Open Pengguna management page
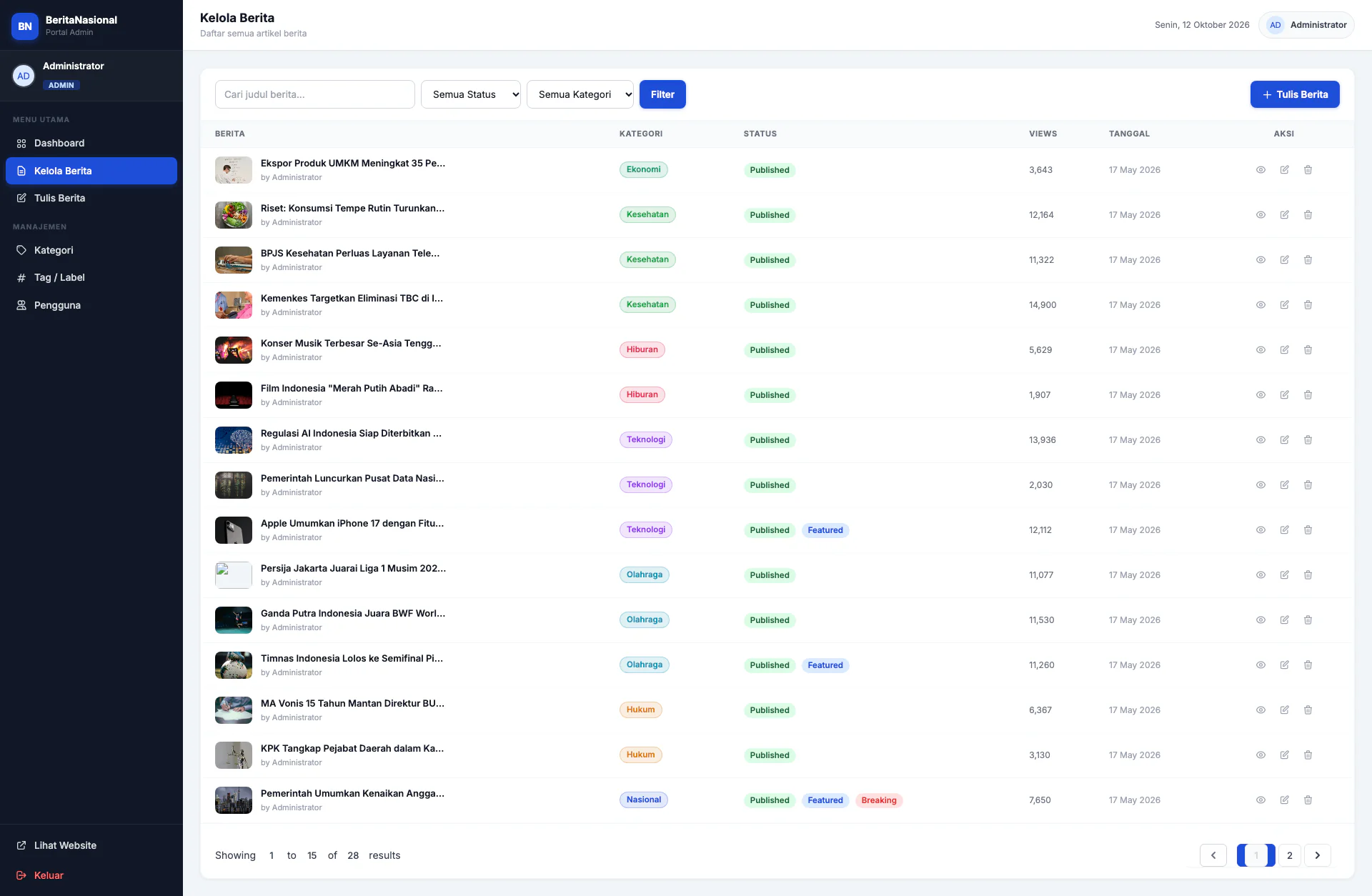The width and height of the screenshot is (1372, 896). [x=91, y=305]
